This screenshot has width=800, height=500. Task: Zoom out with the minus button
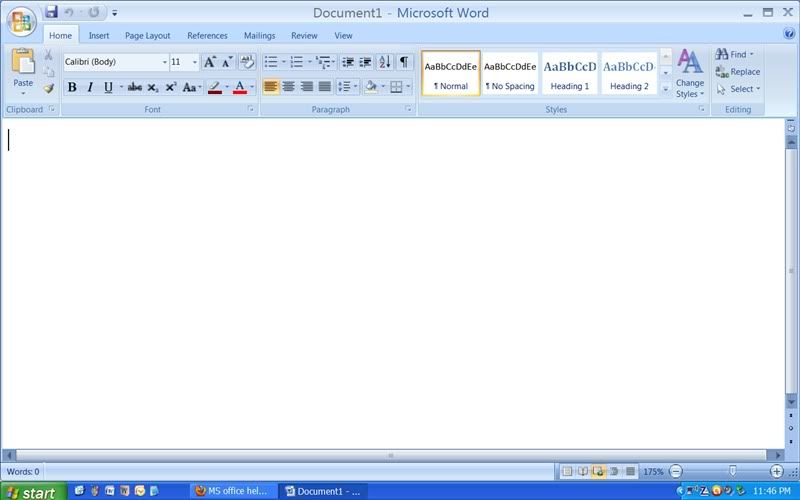(x=676, y=471)
